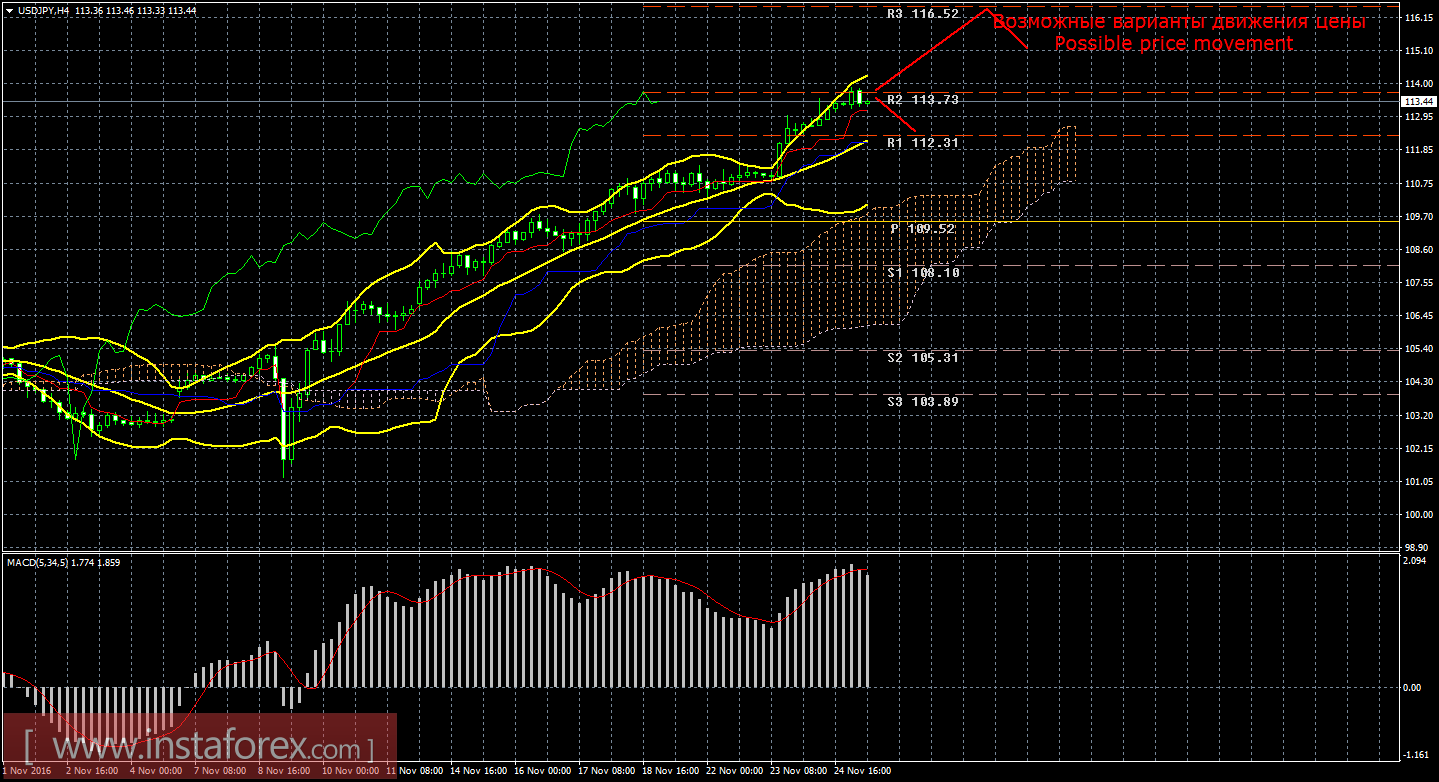1439x782 pixels.
Task: Click the chart dropdown triangle beside USDJPY,H4
Action: 9,10
